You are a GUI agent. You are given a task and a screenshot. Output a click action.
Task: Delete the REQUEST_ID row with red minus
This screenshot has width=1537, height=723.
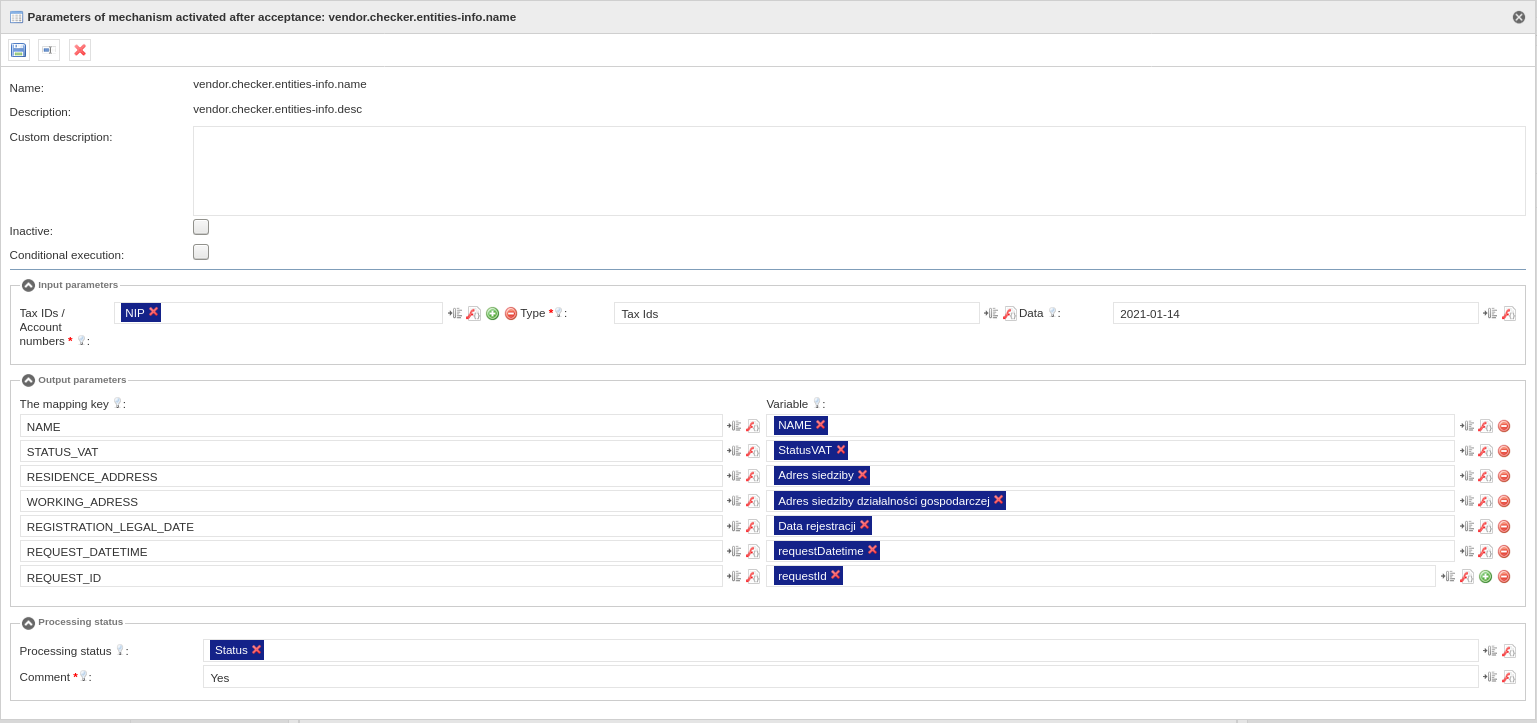1504,576
